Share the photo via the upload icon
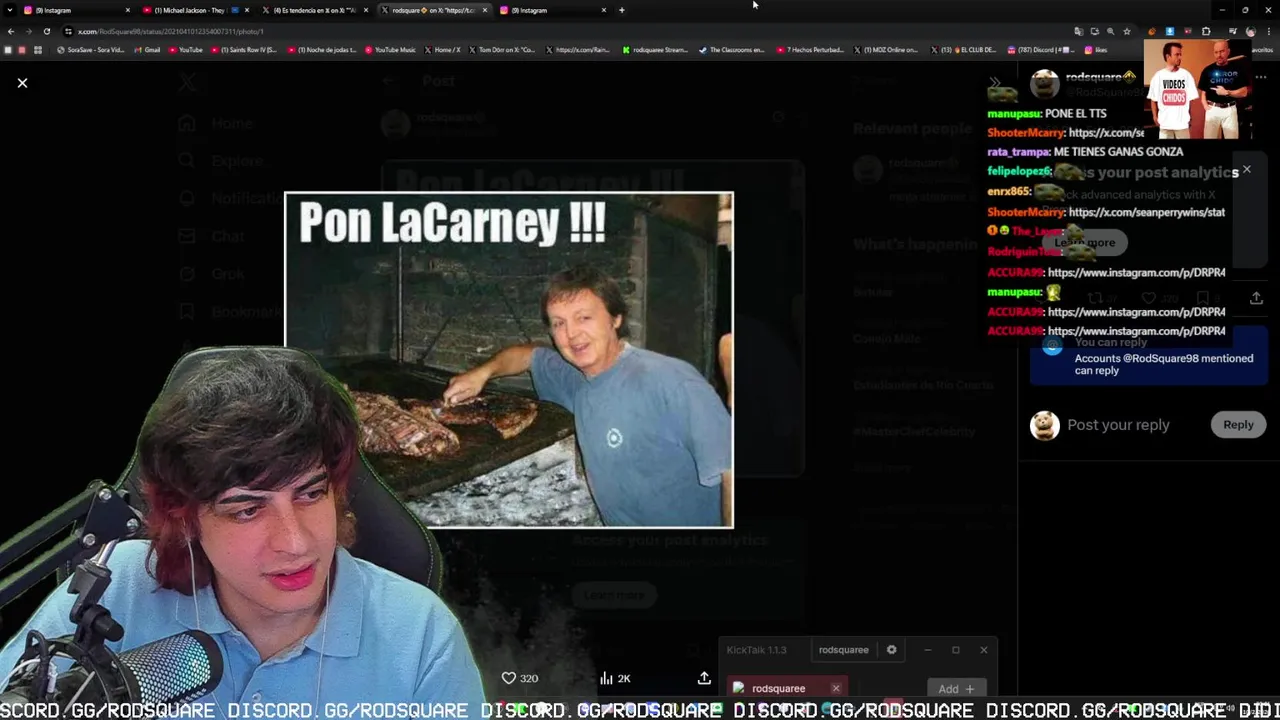 point(704,678)
